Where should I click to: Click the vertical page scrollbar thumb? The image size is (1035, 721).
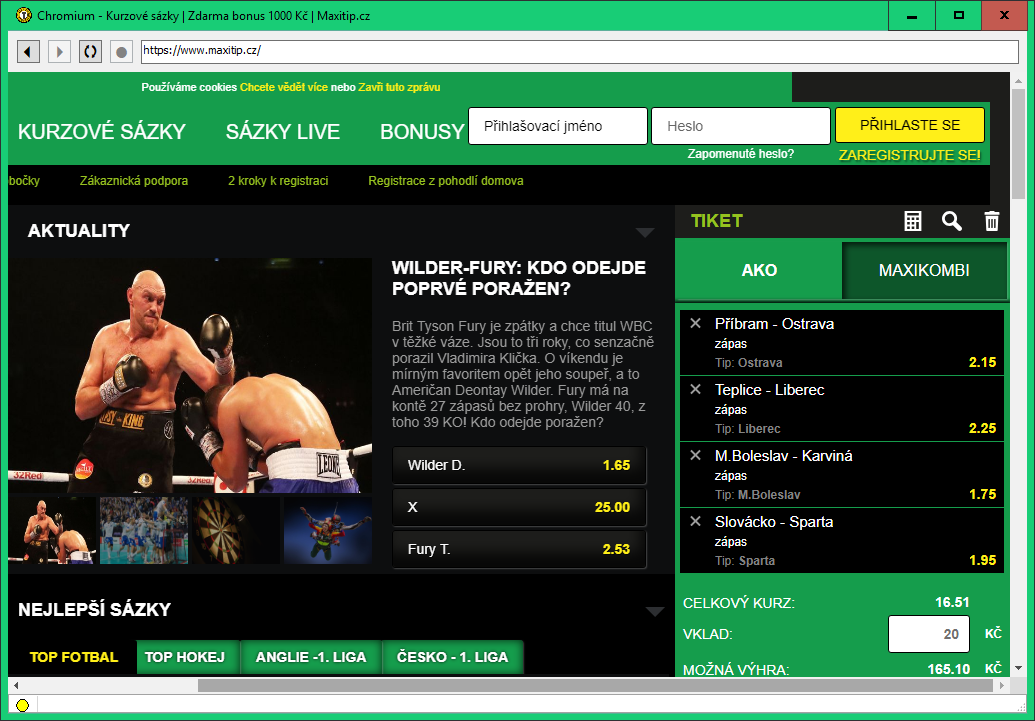(1017, 143)
